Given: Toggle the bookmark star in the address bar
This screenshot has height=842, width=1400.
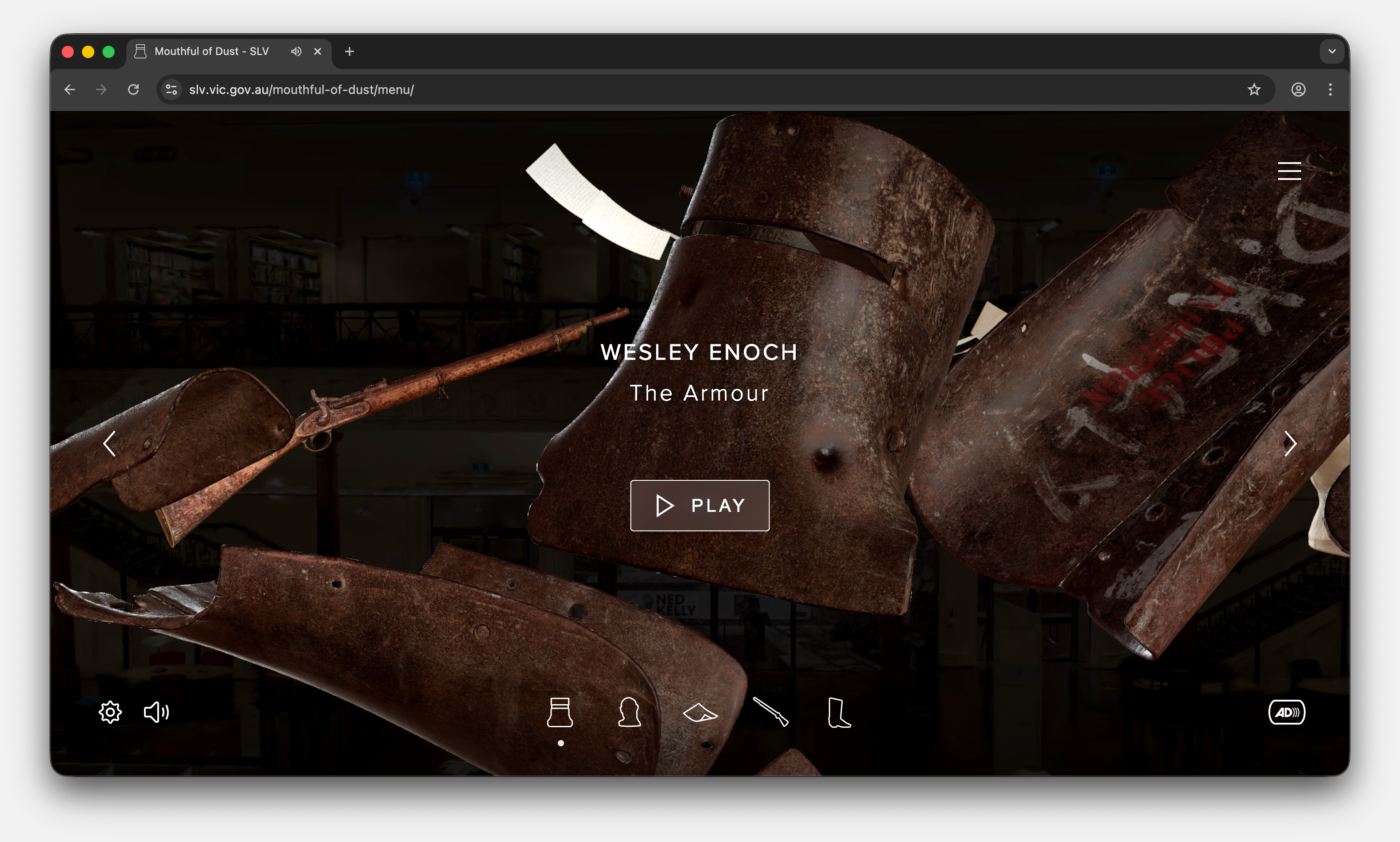Looking at the screenshot, I should click(1254, 89).
